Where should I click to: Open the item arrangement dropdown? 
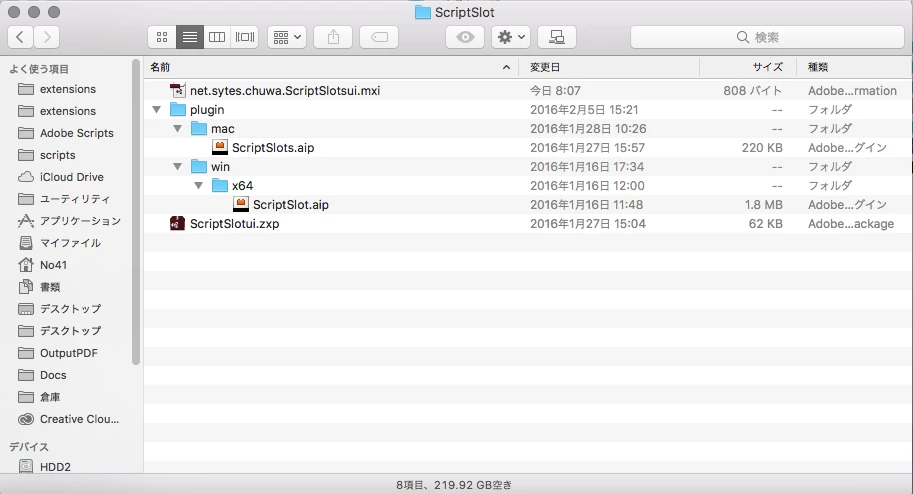[287, 37]
